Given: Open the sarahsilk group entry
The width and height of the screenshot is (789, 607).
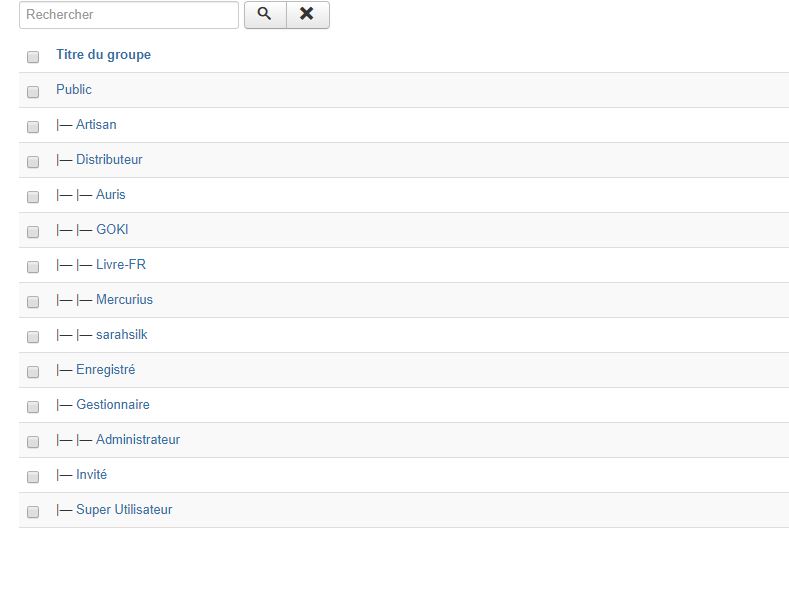Looking at the screenshot, I should pyautogui.click(x=121, y=335).
